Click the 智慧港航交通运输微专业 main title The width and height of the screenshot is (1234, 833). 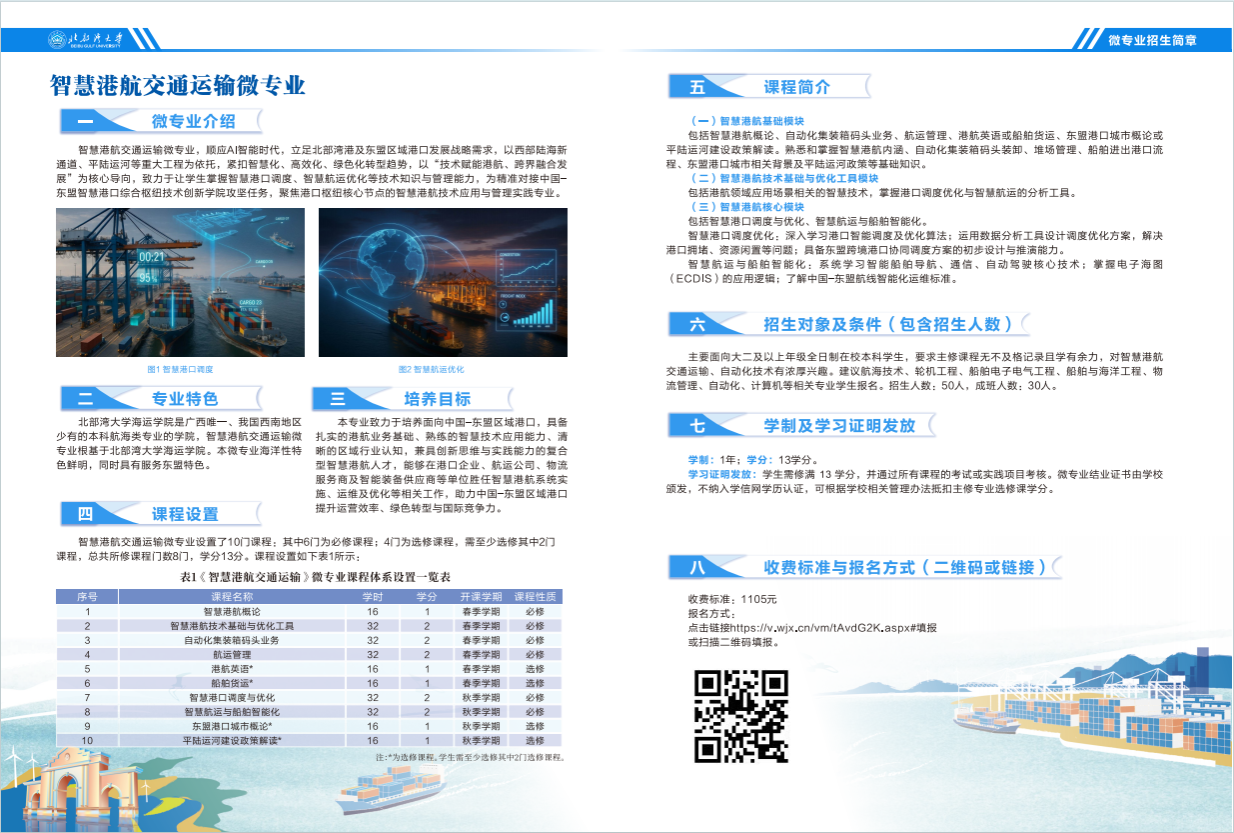[x=178, y=84]
